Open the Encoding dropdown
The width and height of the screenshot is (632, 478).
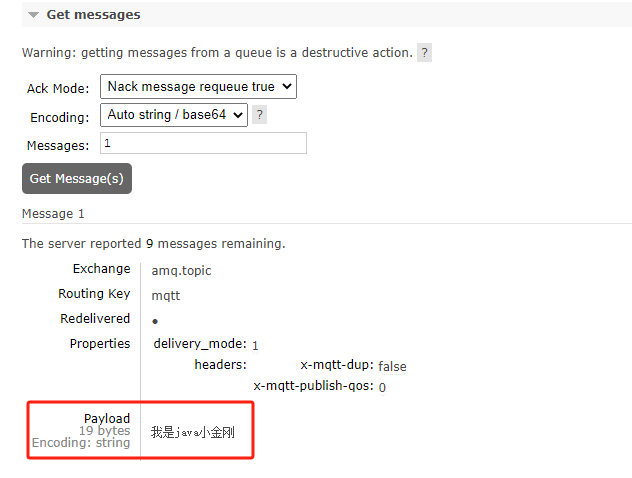[174, 115]
